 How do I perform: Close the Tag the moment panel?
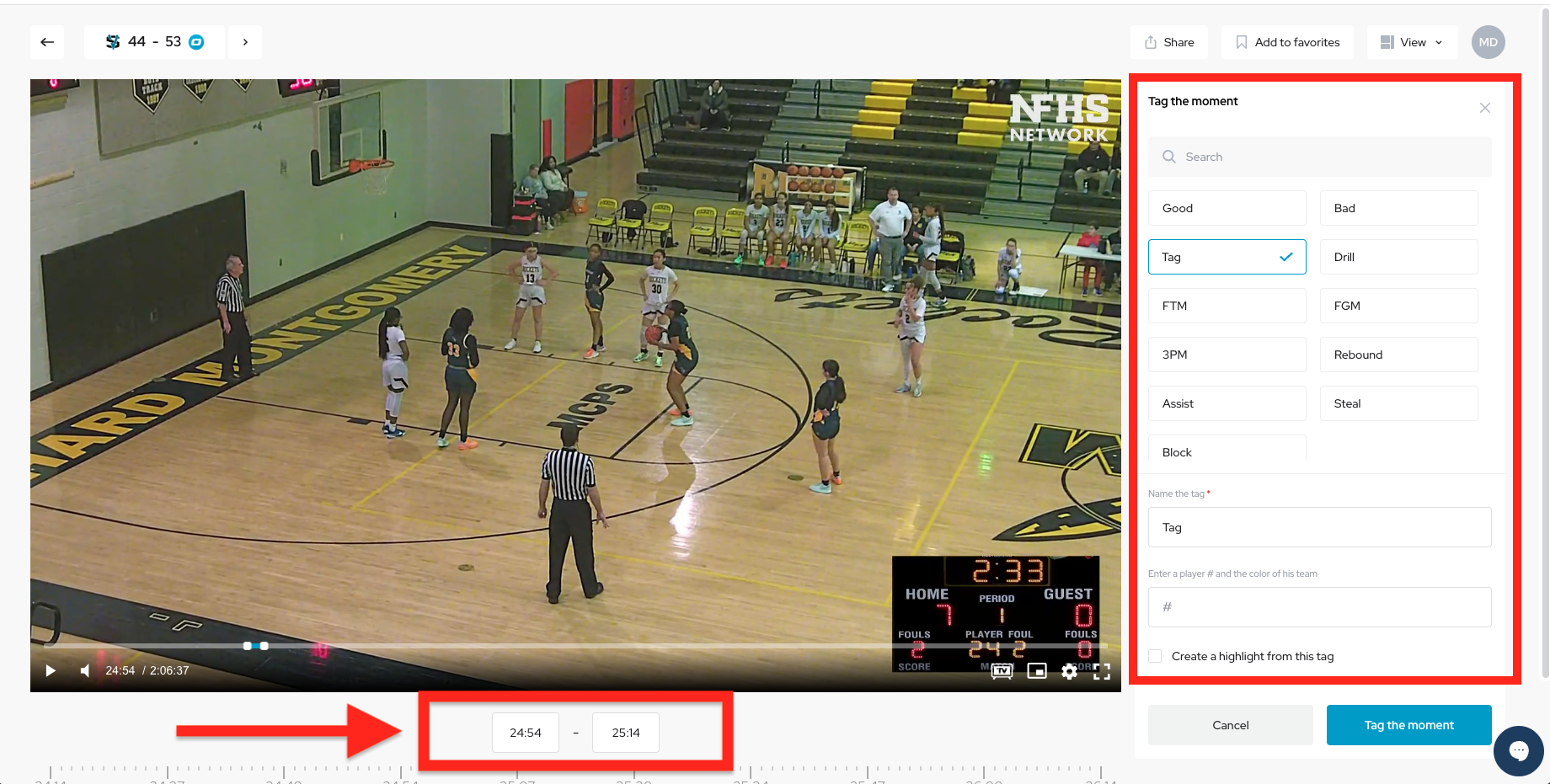coord(1485,108)
